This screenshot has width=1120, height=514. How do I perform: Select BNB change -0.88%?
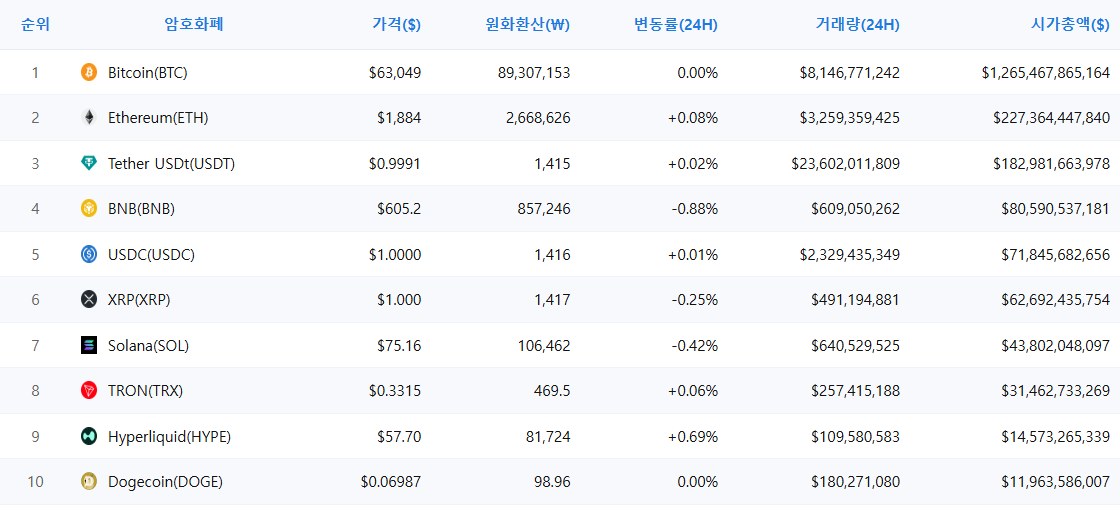pyautogui.click(x=695, y=209)
